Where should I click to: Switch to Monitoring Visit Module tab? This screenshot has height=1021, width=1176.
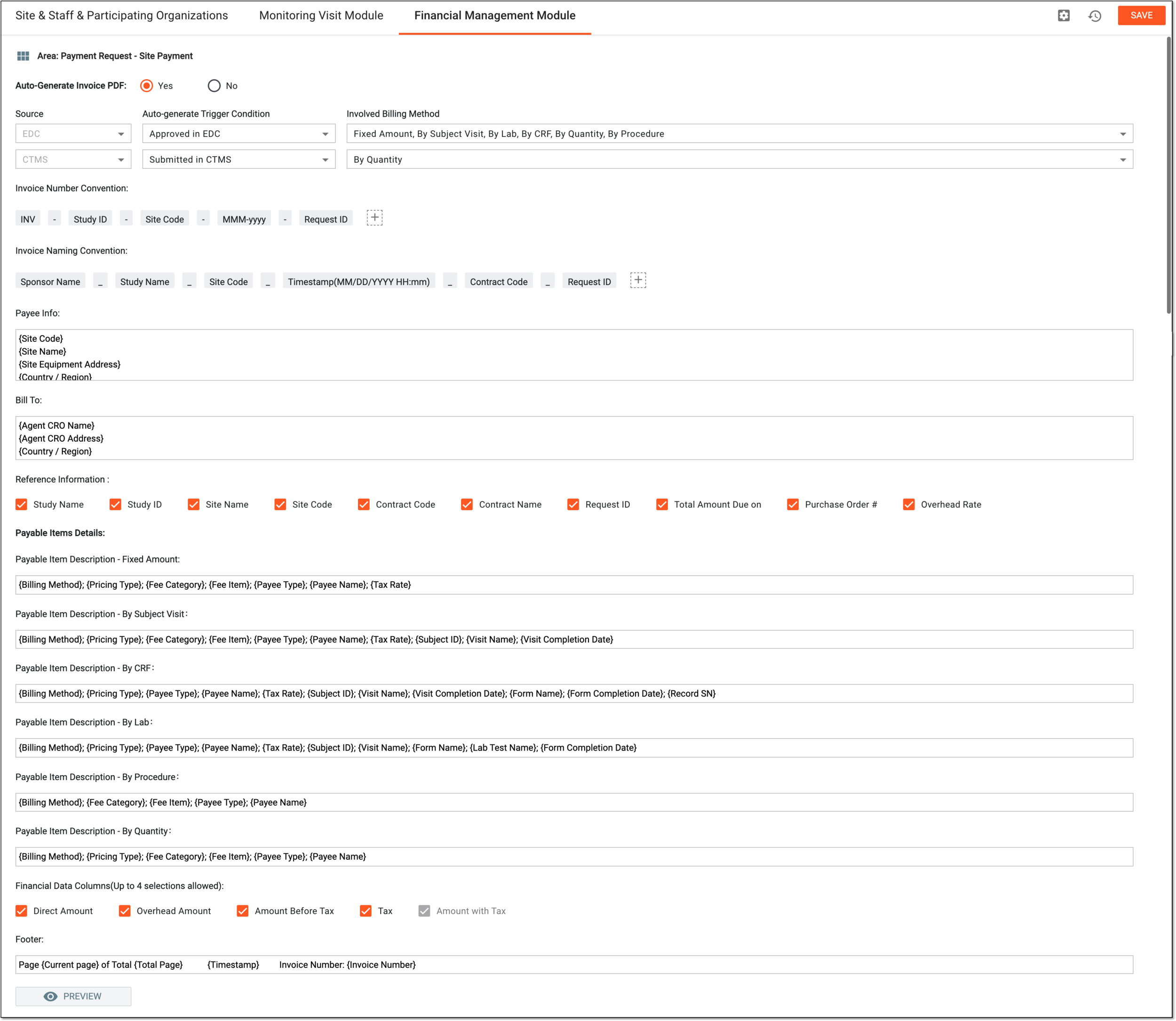tap(321, 16)
